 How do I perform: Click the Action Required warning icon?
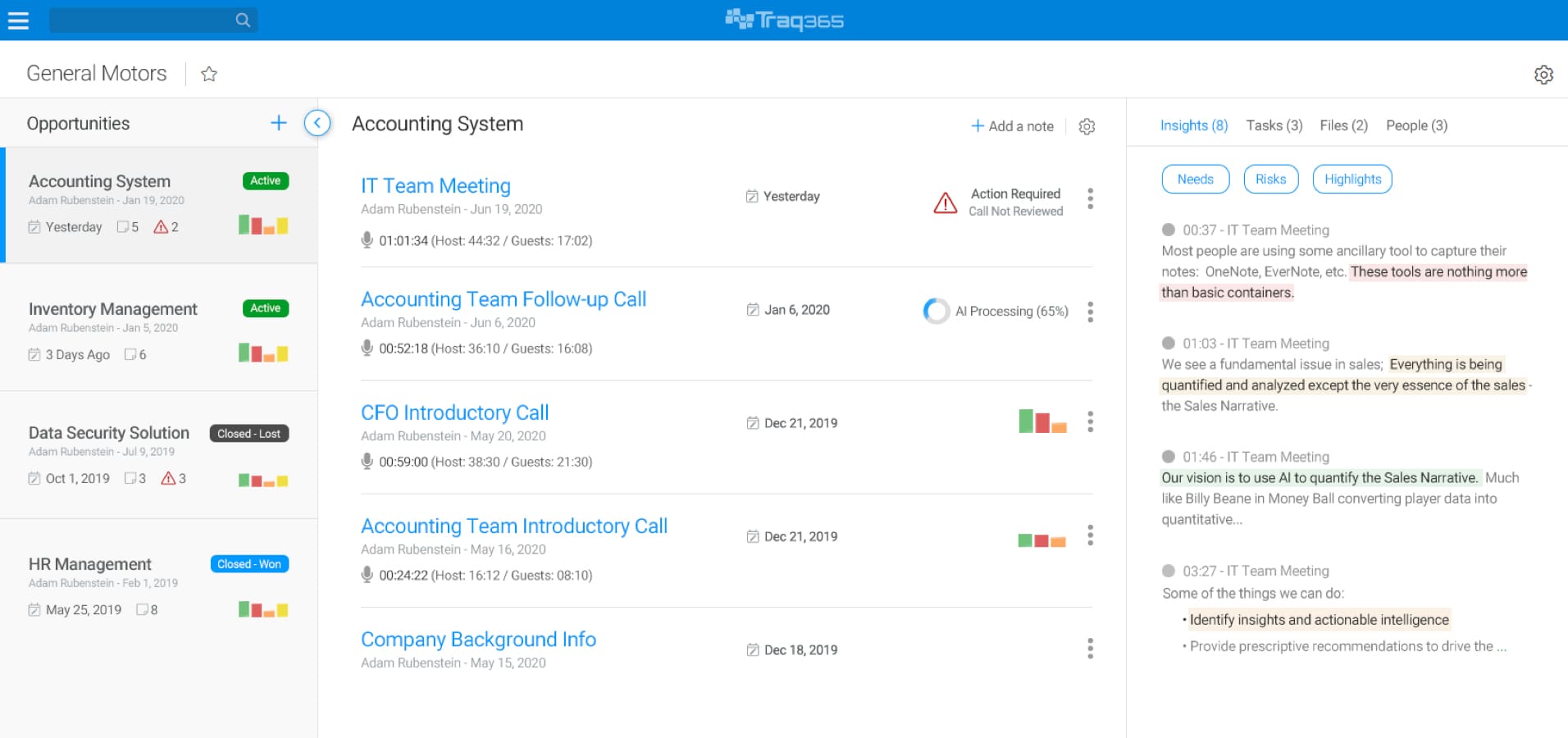click(x=946, y=203)
